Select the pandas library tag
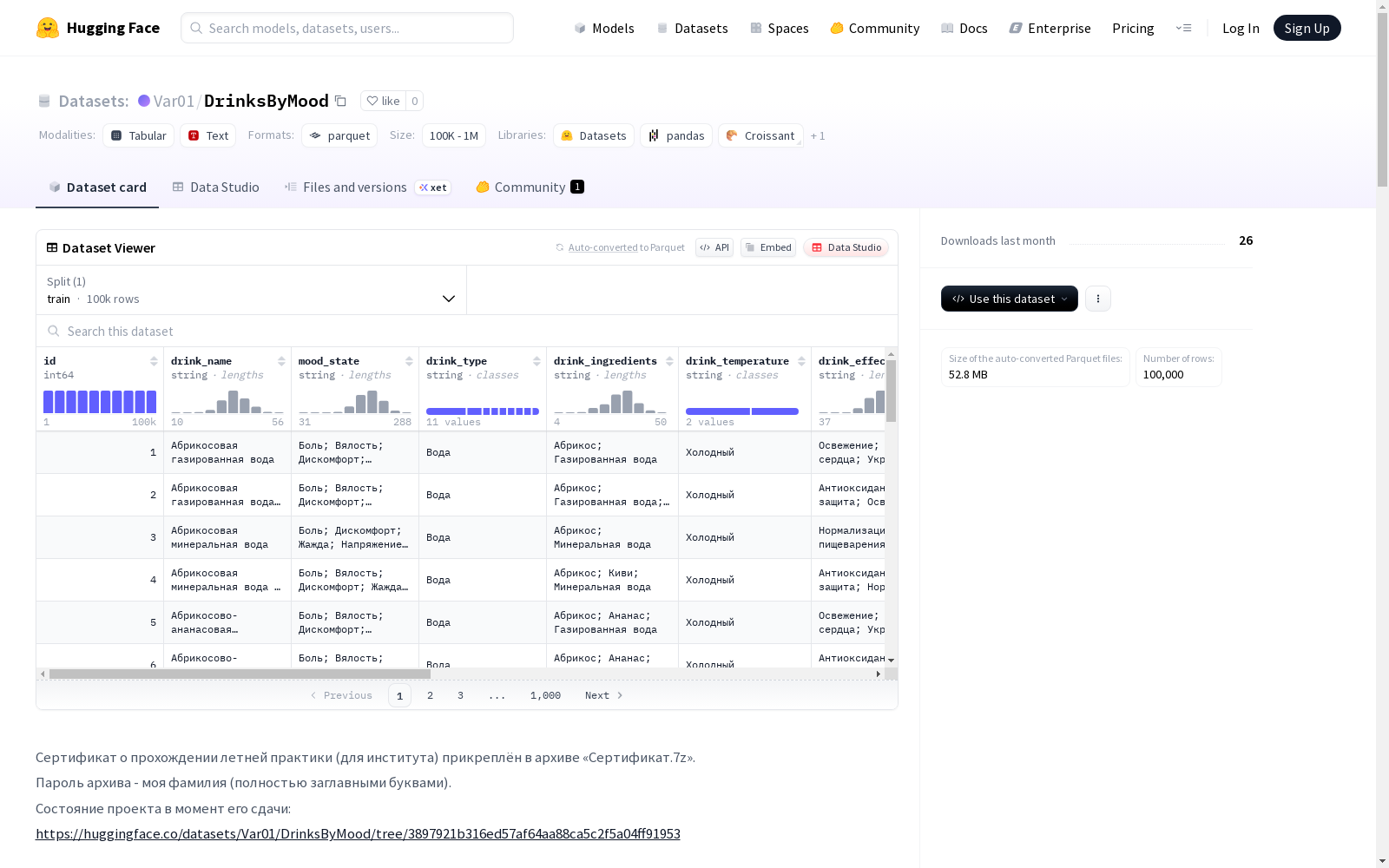 [x=676, y=135]
